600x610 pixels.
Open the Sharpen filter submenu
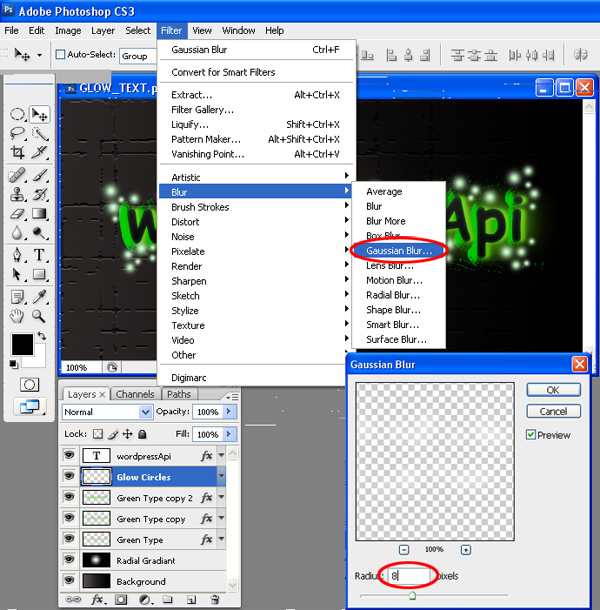(256, 281)
